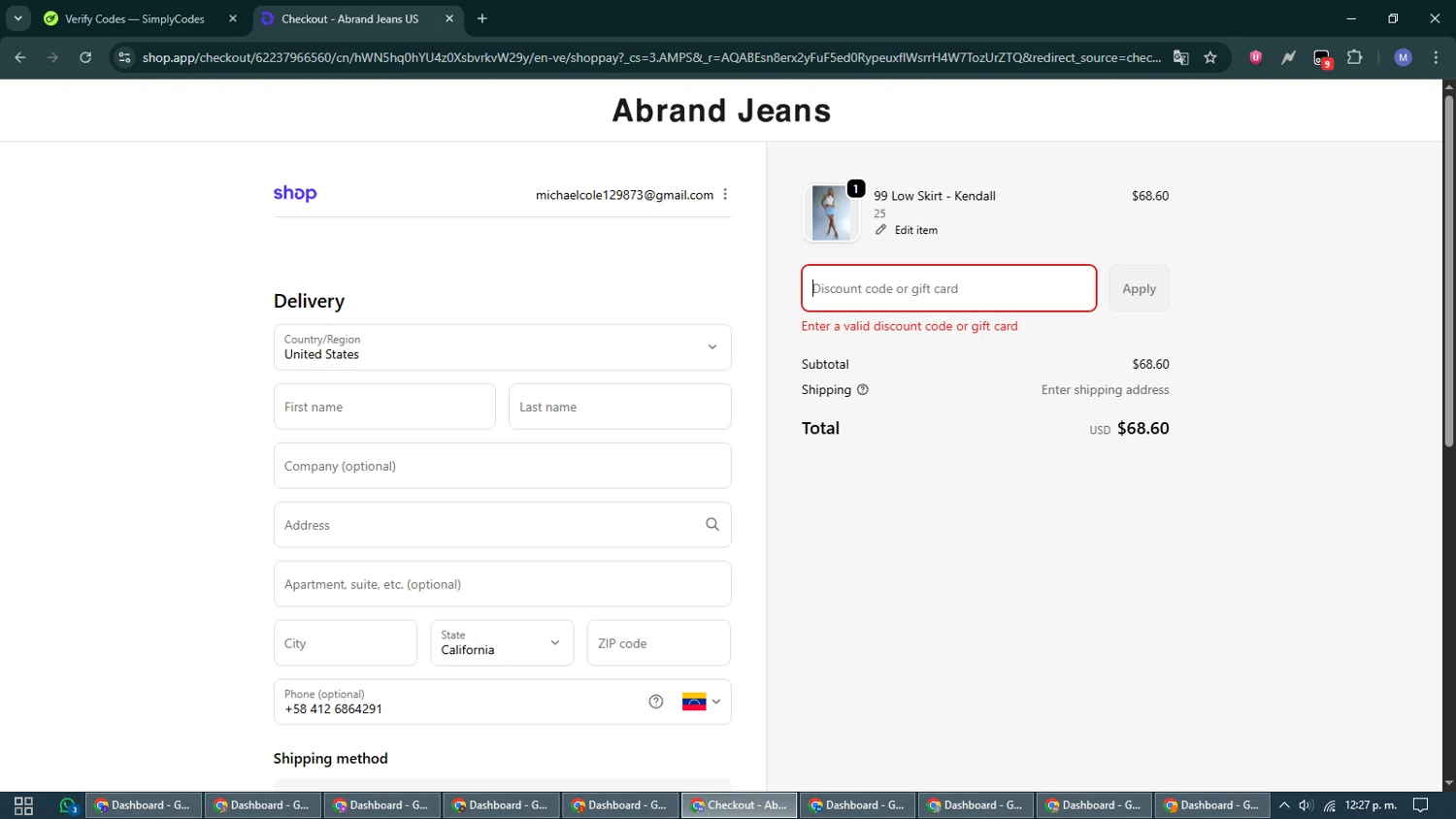
Task: Click the Company (optional) field
Action: (x=502, y=466)
